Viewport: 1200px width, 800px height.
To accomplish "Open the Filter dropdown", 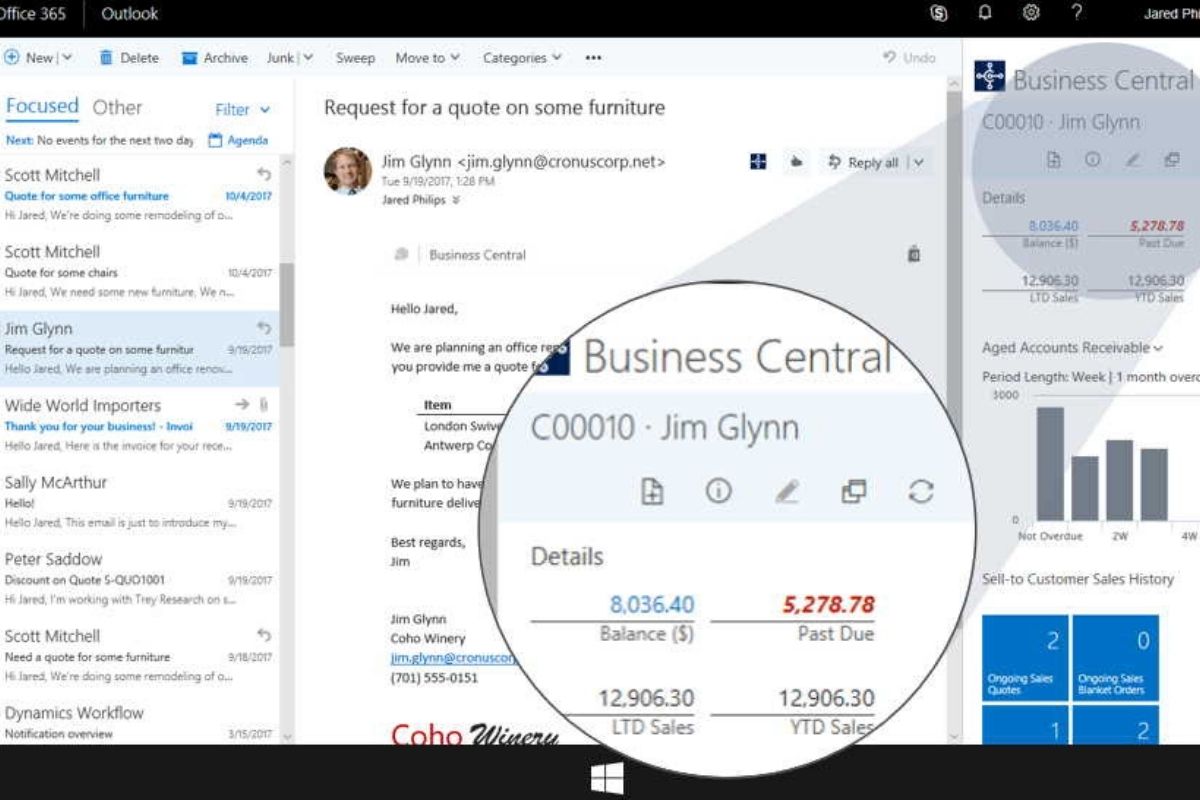I will [x=243, y=109].
